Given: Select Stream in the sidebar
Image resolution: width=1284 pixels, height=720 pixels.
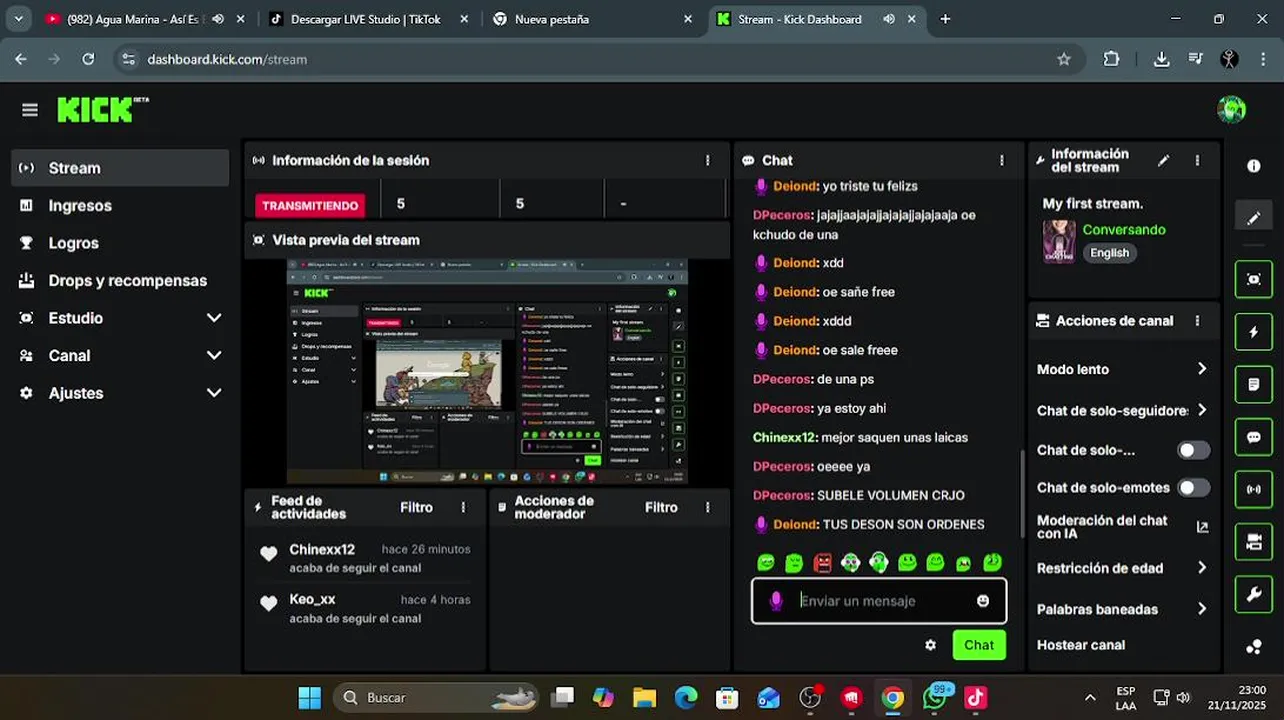Looking at the screenshot, I should click(x=120, y=168).
